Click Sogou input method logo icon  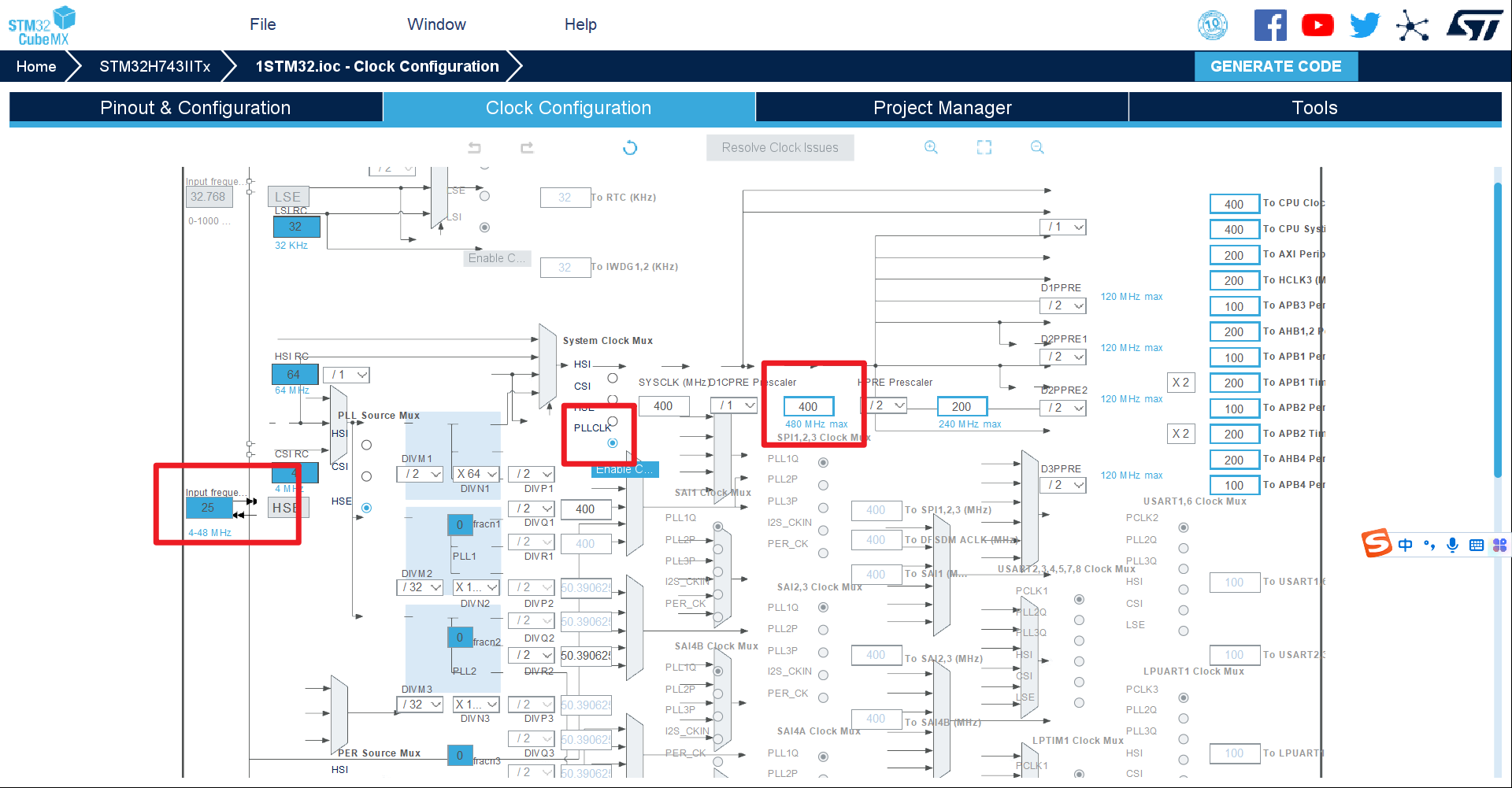1377,543
